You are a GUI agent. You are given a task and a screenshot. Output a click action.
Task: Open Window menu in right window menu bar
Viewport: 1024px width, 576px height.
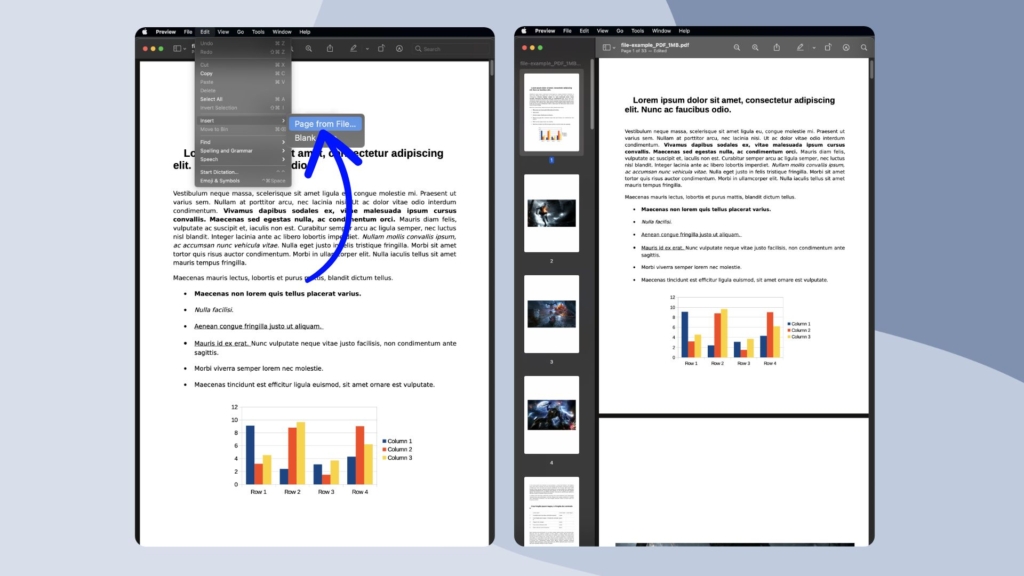(x=661, y=31)
